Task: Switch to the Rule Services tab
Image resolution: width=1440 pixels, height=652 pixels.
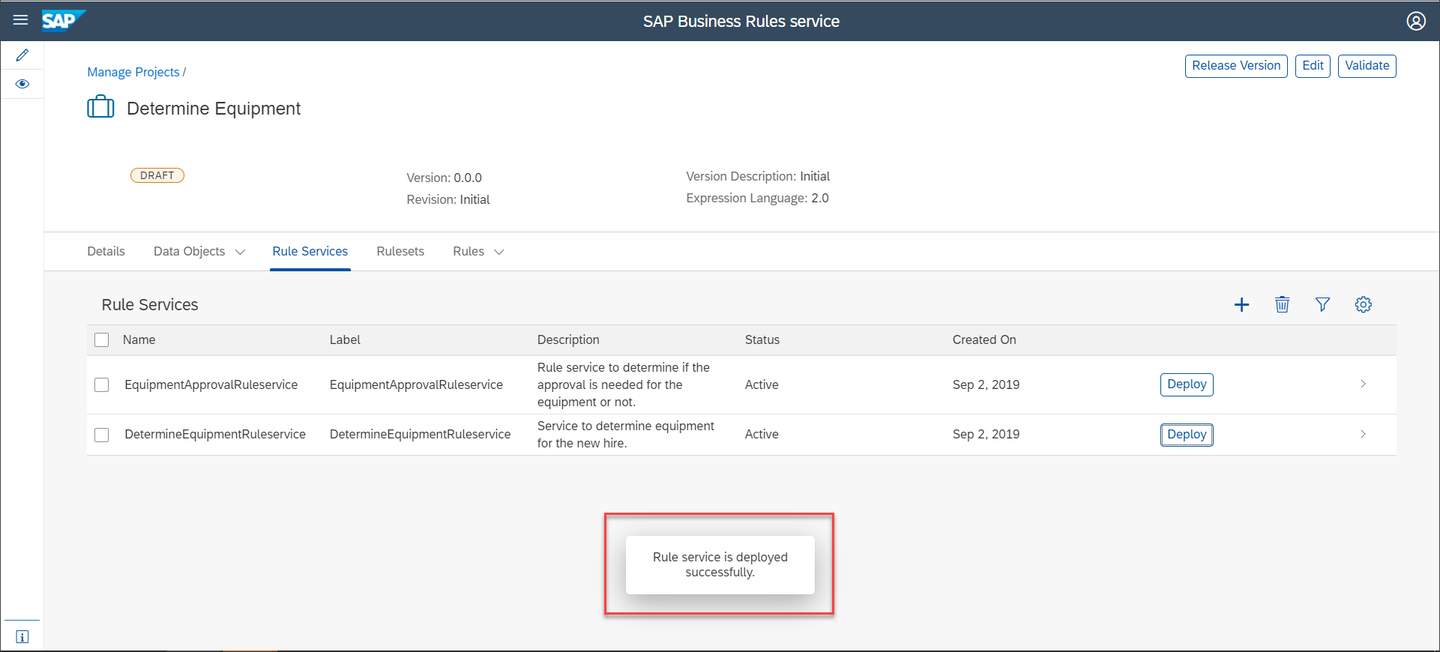Action: 310,252
